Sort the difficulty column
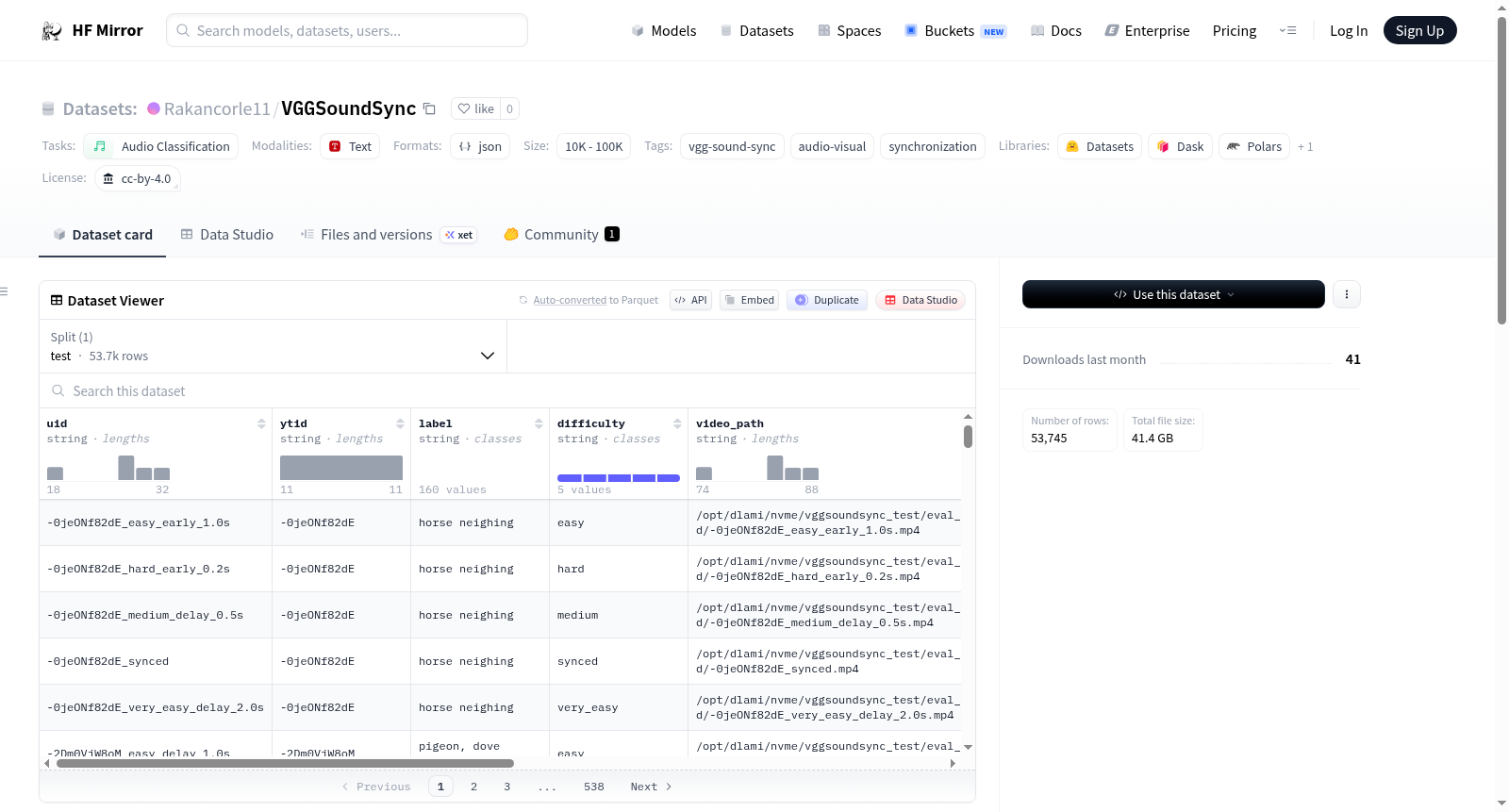This screenshot has height=812, width=1509. (x=677, y=423)
